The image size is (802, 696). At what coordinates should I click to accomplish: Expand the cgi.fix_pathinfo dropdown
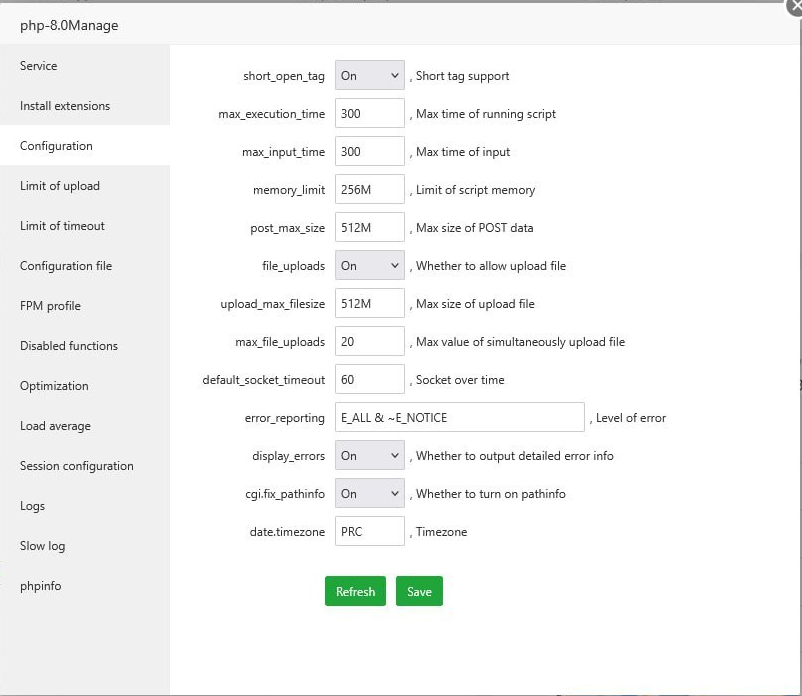369,494
